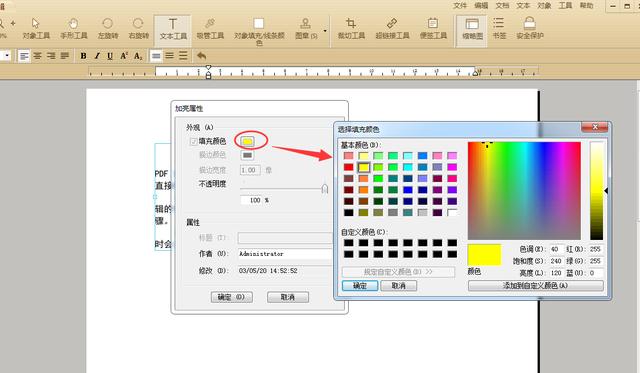640x373 pixels.
Task: Align text left in format bar
Action: 24,56
